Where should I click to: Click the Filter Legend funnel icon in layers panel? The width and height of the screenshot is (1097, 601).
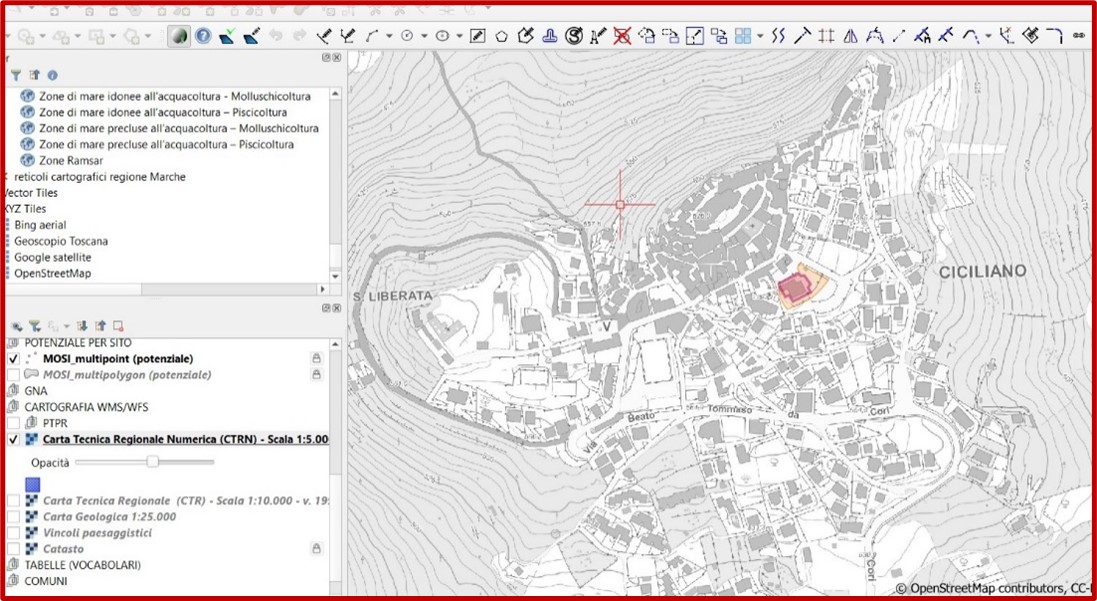click(34, 325)
